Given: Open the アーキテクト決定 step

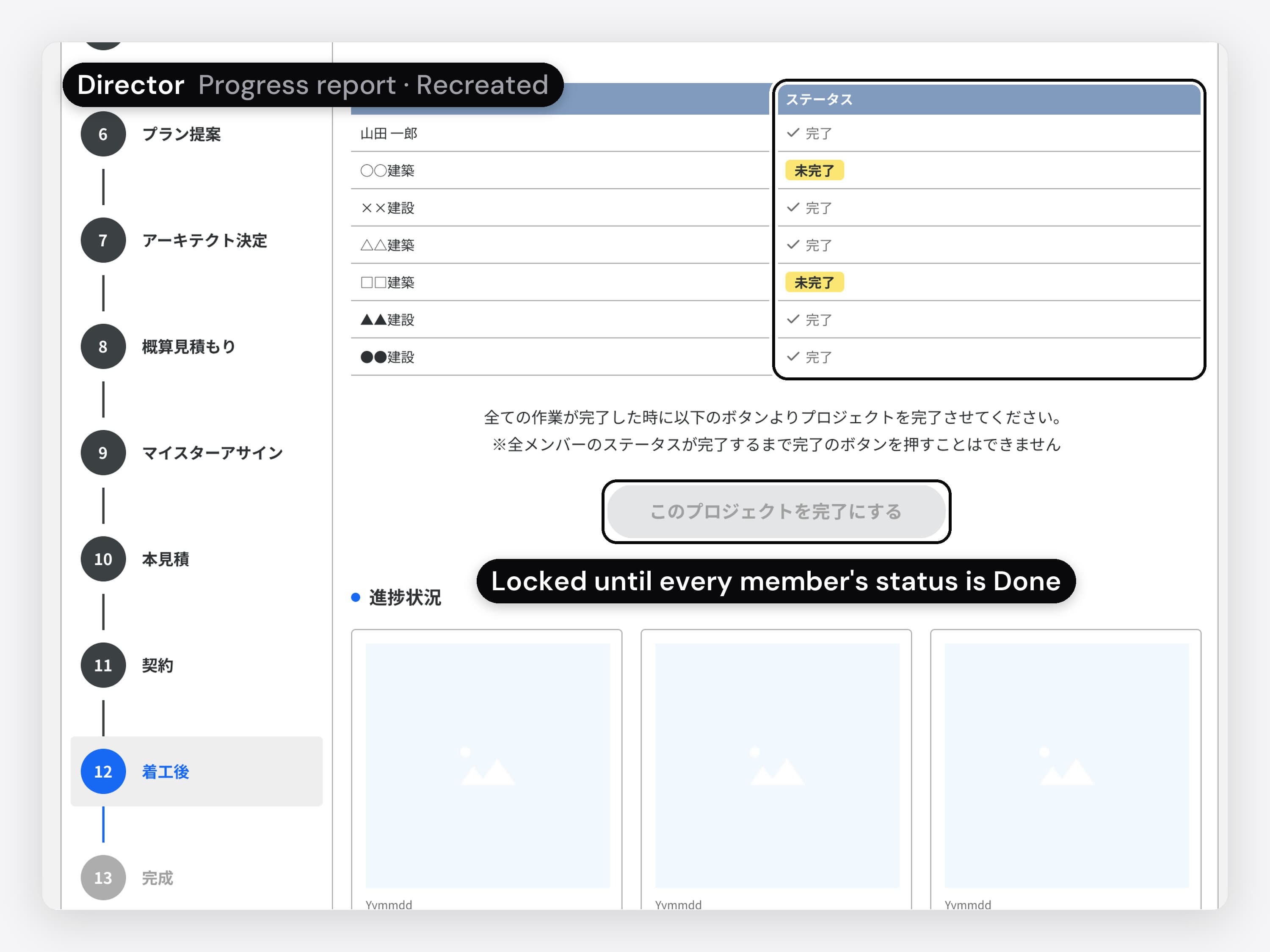Looking at the screenshot, I should (x=204, y=240).
